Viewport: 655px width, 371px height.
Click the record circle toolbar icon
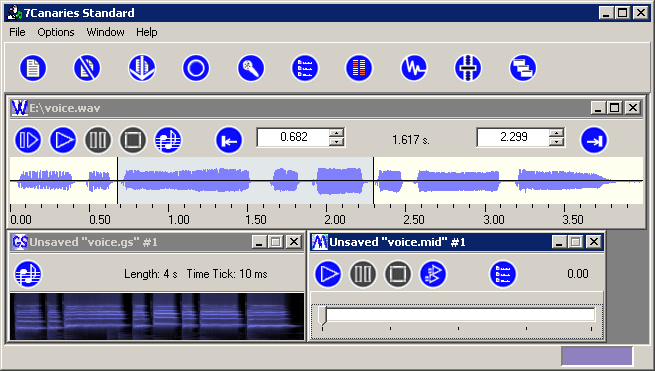[x=196, y=68]
